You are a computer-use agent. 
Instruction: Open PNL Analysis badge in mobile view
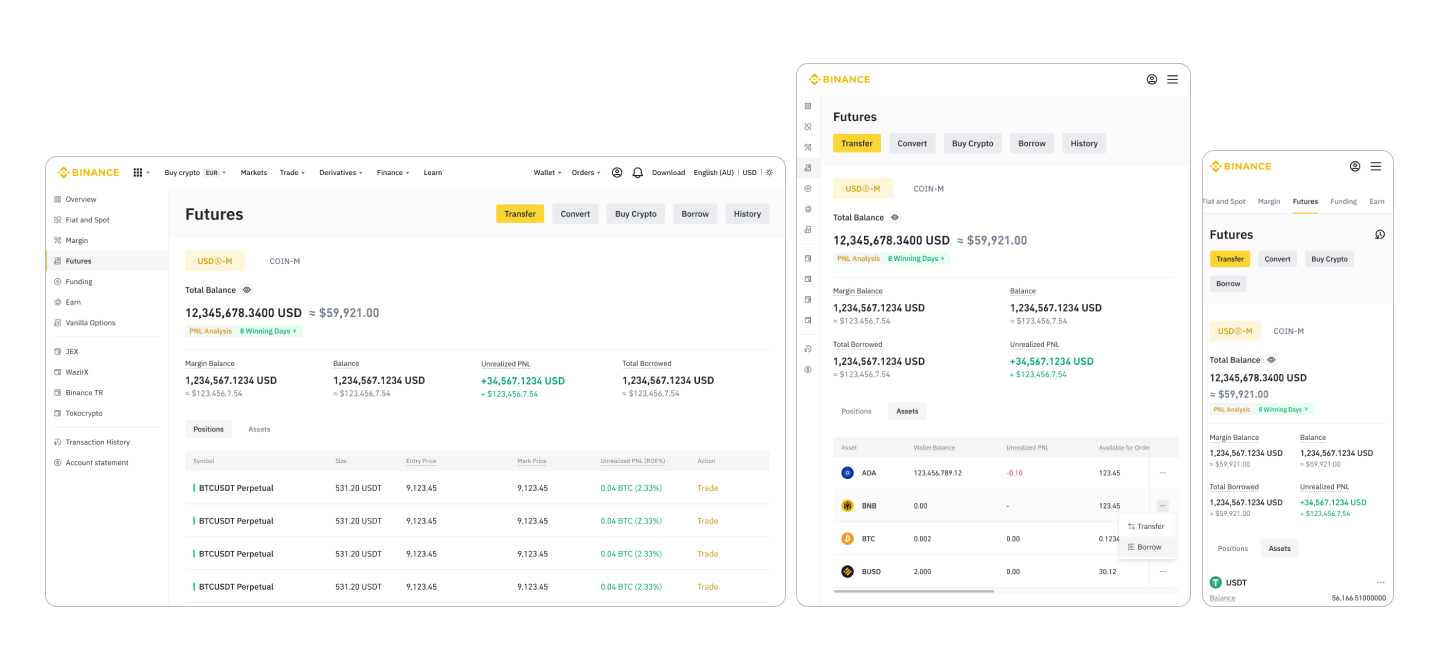1232,409
